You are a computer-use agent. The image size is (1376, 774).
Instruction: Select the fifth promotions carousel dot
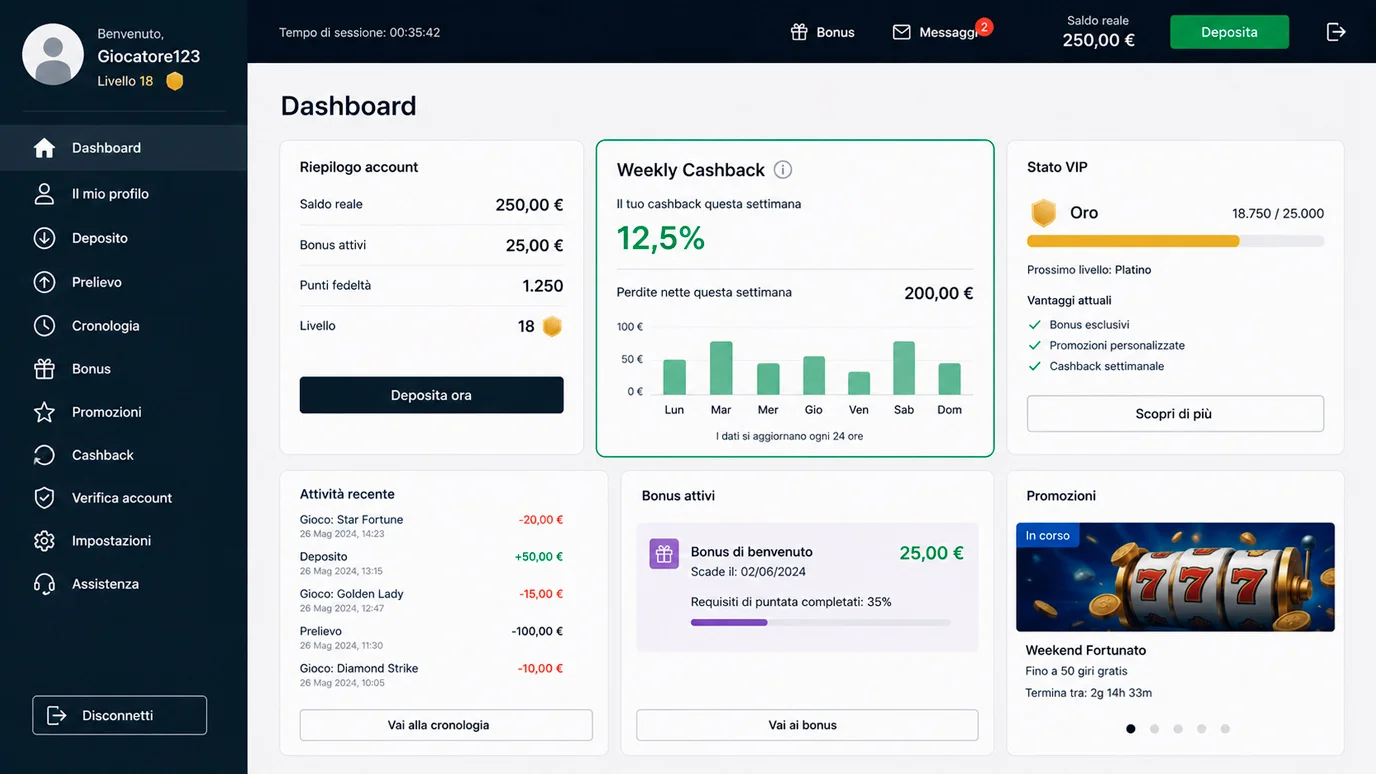[x=1225, y=729]
